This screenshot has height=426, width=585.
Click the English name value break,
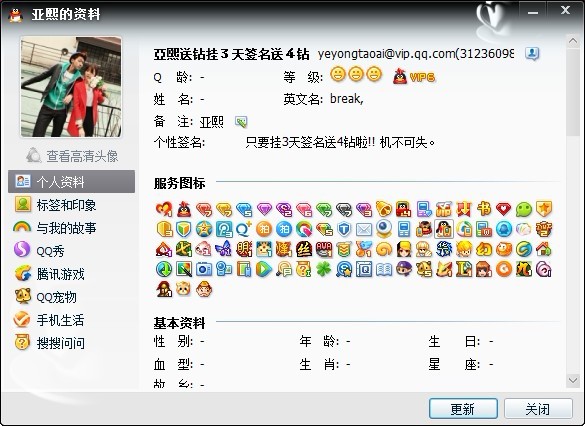coord(347,98)
